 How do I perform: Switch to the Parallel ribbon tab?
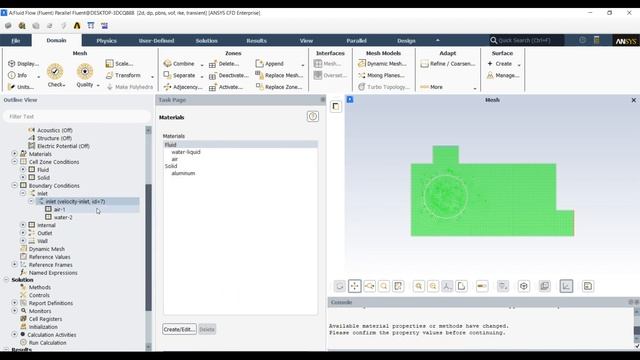[x=356, y=40]
